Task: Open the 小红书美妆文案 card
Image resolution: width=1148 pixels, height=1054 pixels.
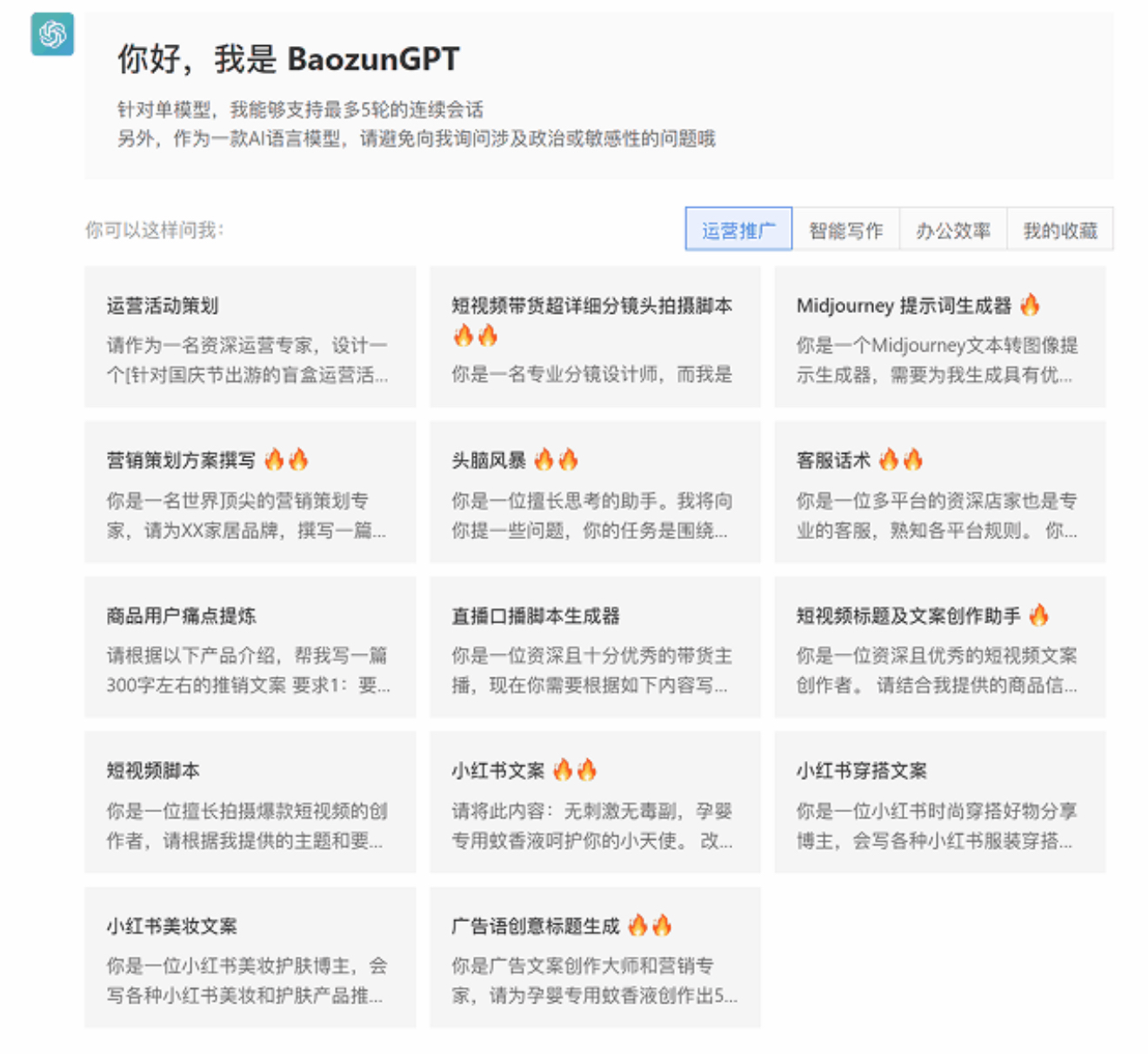Action: [x=250, y=957]
